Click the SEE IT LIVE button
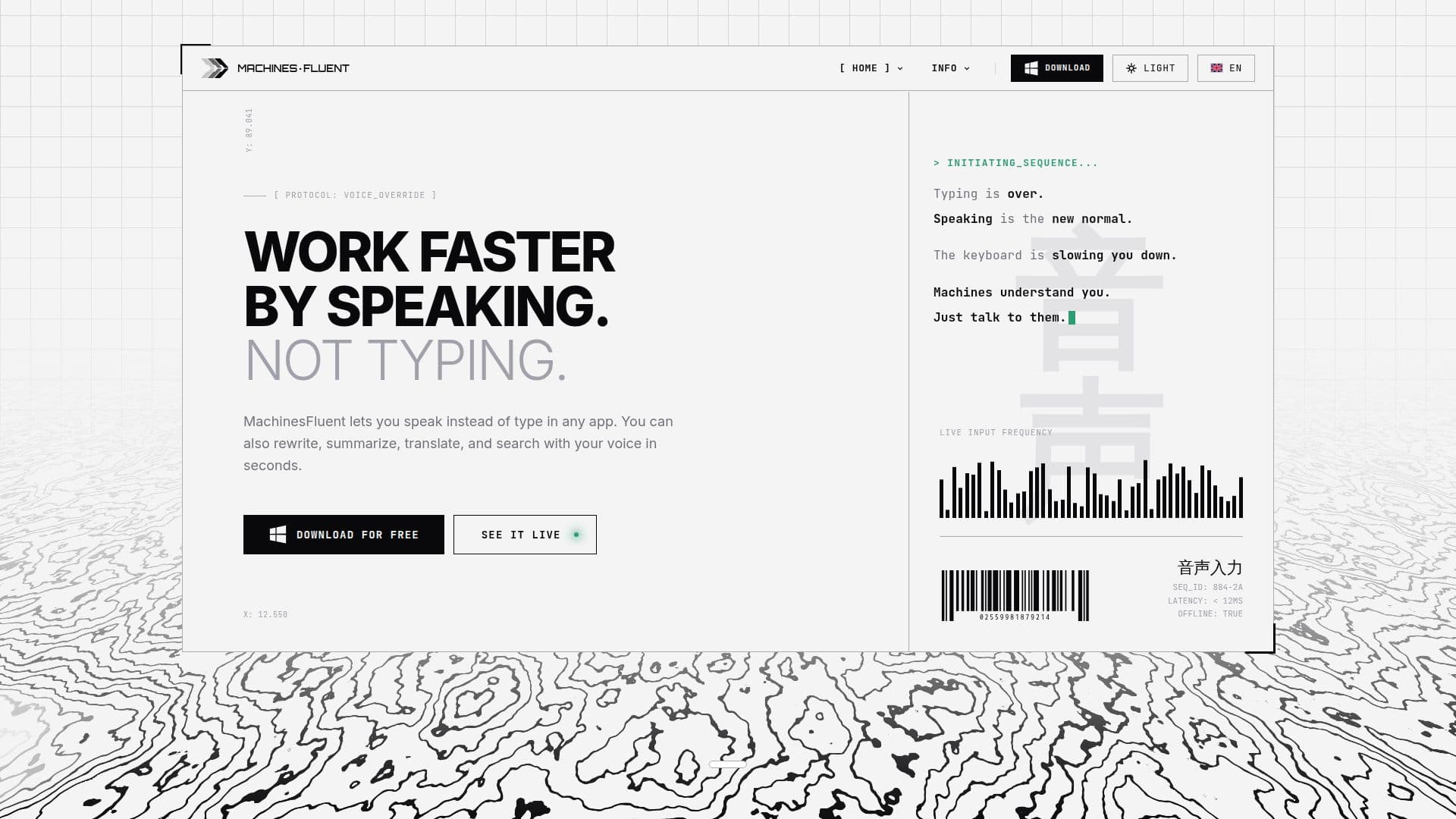Viewport: 1456px width, 819px height. pos(525,535)
